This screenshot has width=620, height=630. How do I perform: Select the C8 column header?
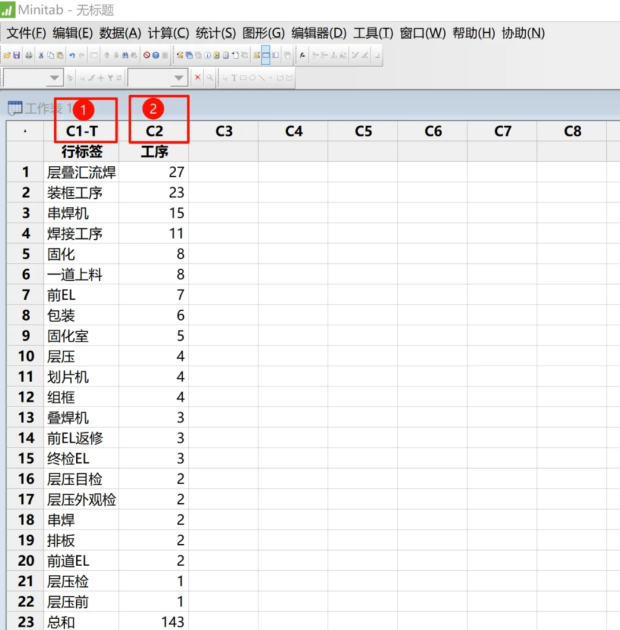(572, 131)
